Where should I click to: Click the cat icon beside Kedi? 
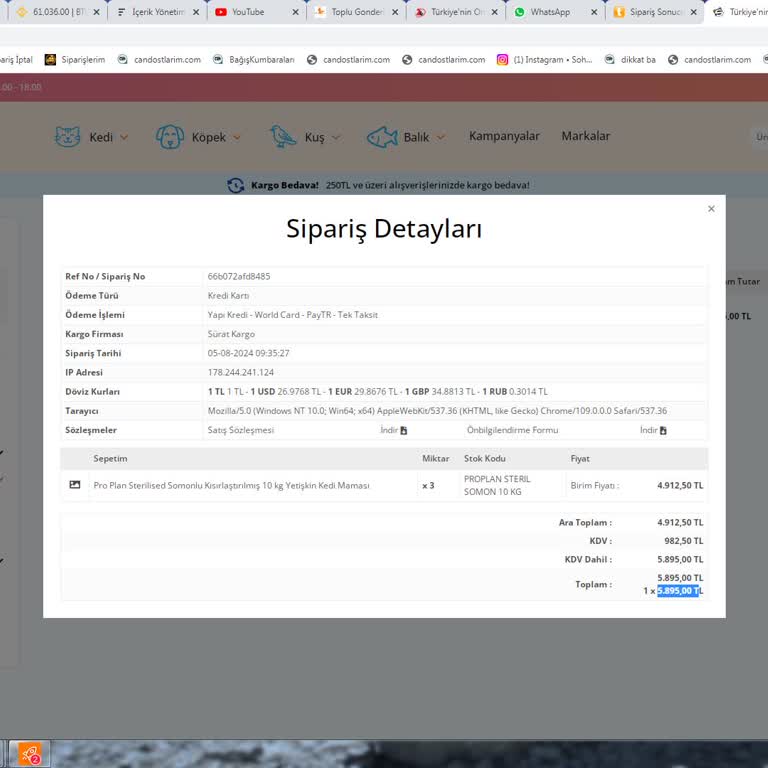tap(67, 136)
